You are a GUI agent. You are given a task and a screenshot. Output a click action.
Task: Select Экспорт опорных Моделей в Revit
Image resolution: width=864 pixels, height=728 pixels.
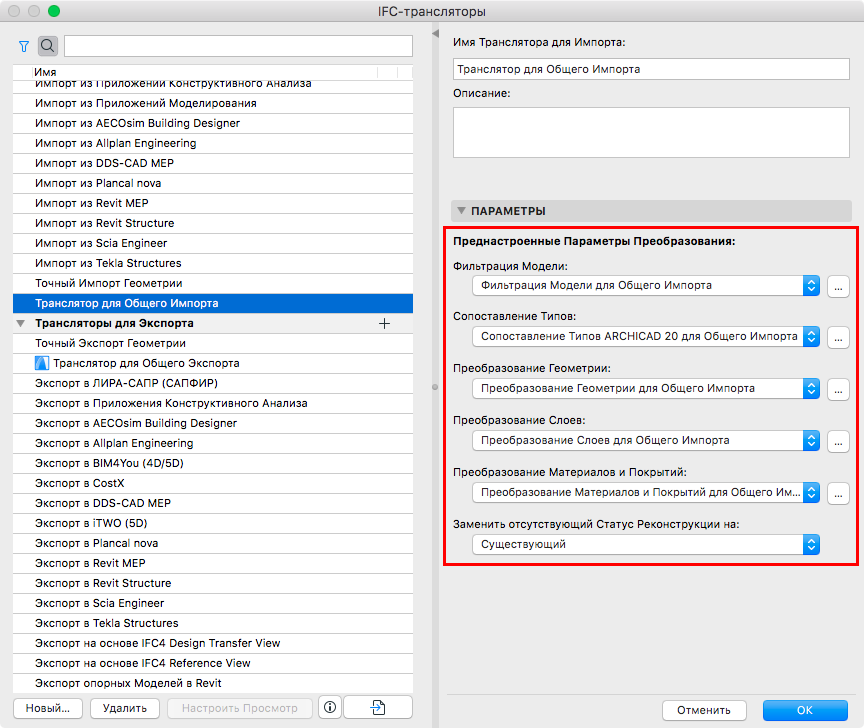[x=213, y=683]
